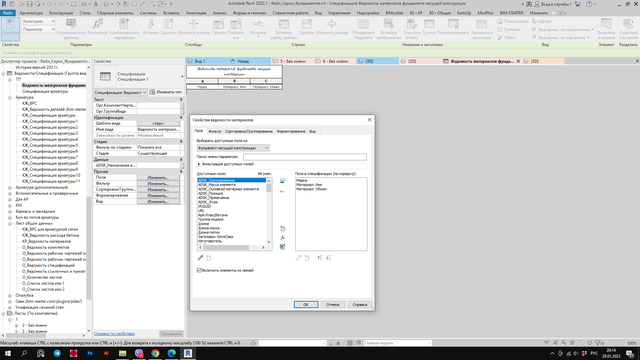Click the add parameter arrow icon in dialog

[x=282, y=181]
